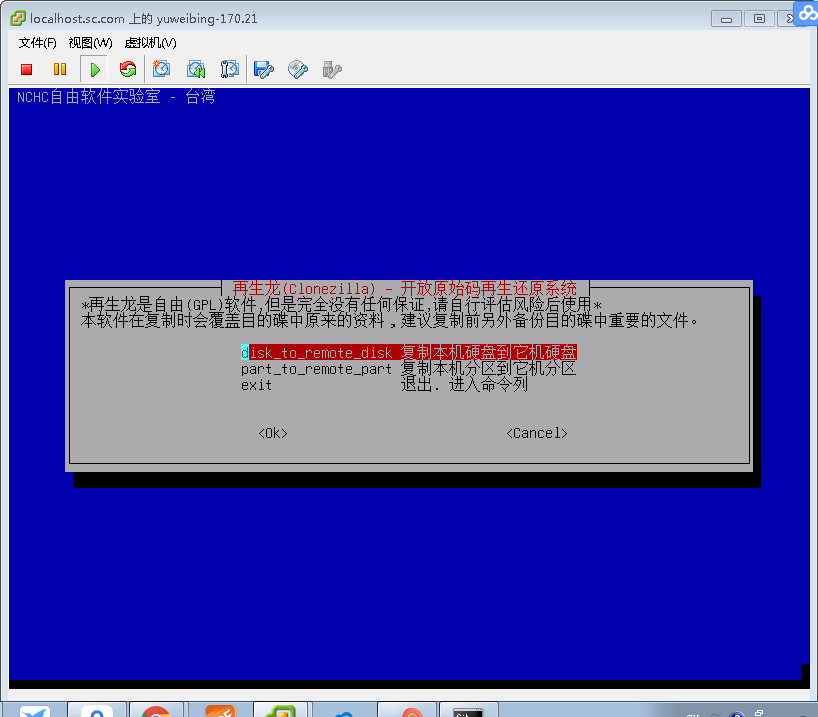Screen dimensions: 818x717
Task: Select the disk_to_remote_disk option
Action: (x=408, y=353)
